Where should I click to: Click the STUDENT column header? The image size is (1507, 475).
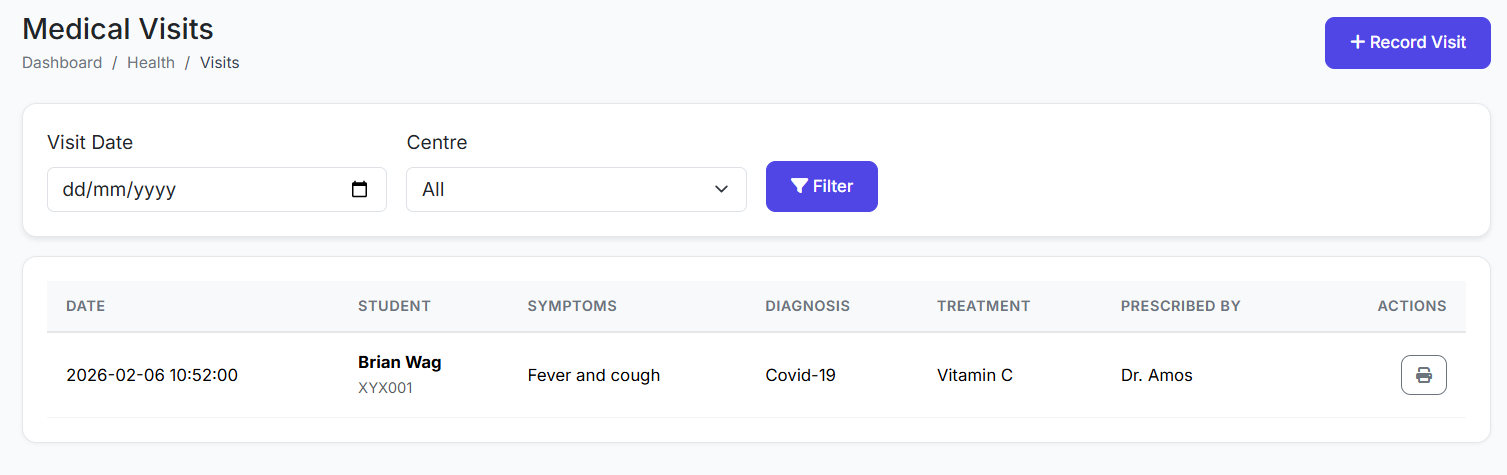coord(394,306)
